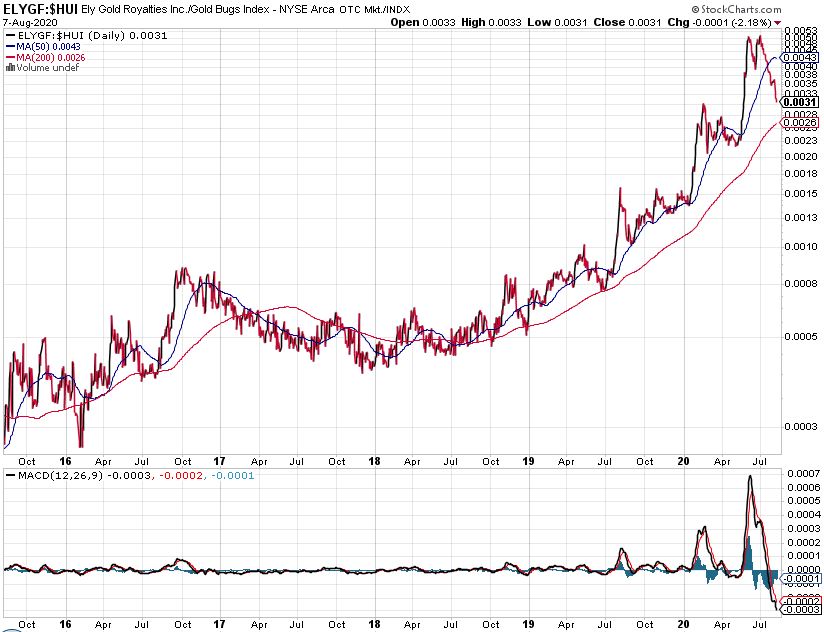The height and width of the screenshot is (632, 824).
Task: Select the ELYGF:$HUI (Daily) 0.0031 legend entry
Action: [87, 36]
